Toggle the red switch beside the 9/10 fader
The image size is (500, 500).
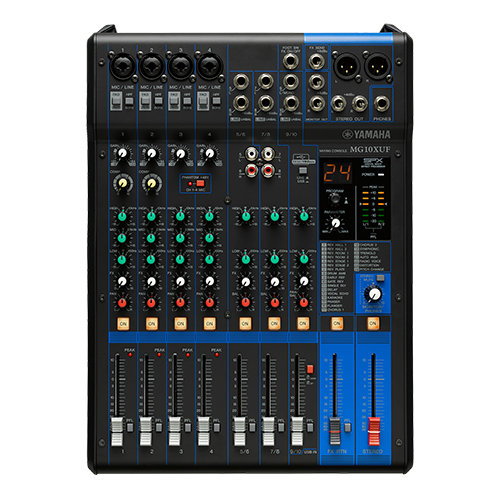[x=310, y=369]
